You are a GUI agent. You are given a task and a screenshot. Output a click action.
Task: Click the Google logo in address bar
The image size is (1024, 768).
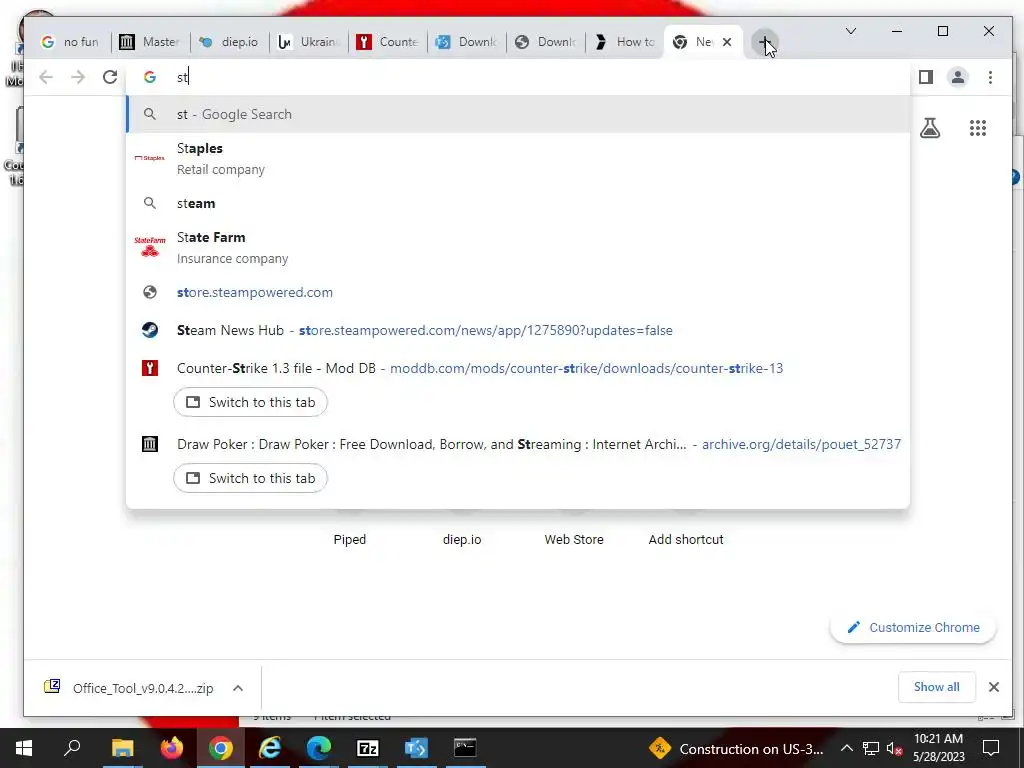pyautogui.click(x=150, y=77)
